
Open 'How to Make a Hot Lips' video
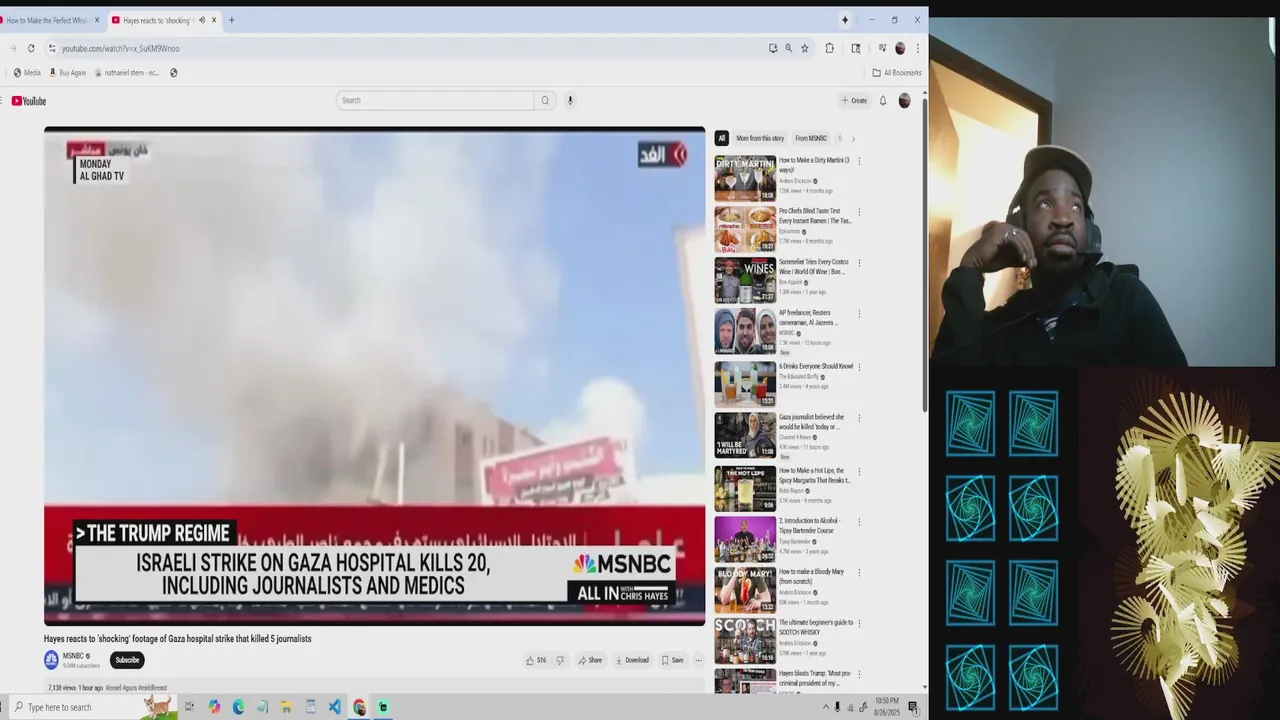[x=815, y=475]
